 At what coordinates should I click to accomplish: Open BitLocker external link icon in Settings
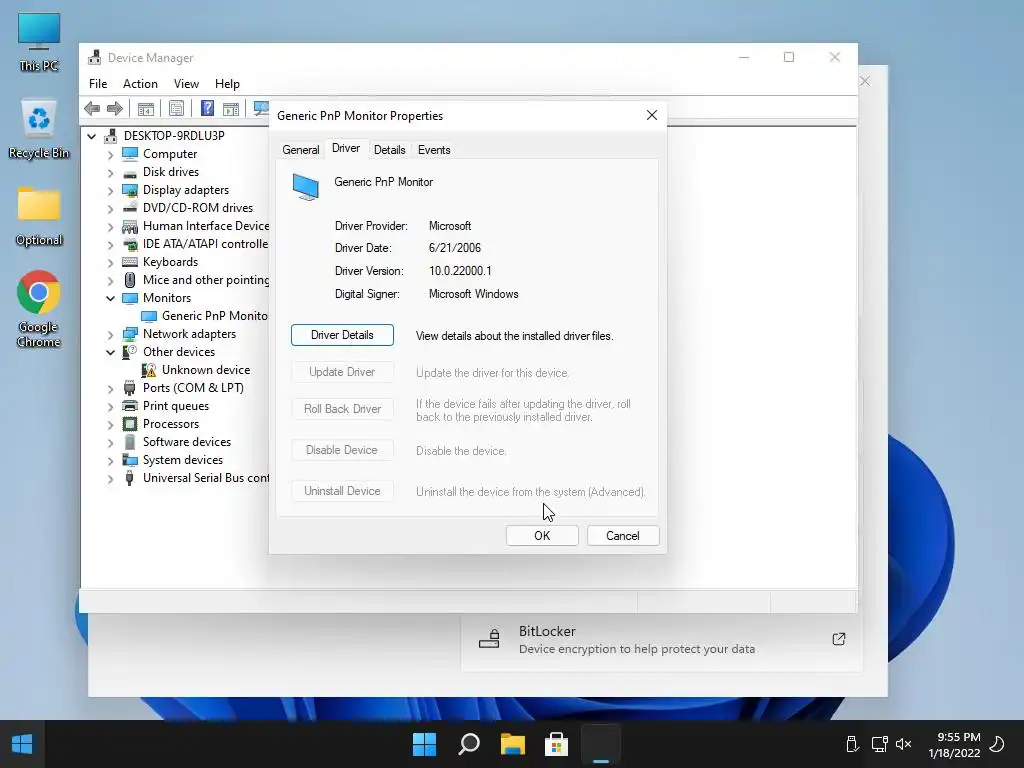(839, 639)
